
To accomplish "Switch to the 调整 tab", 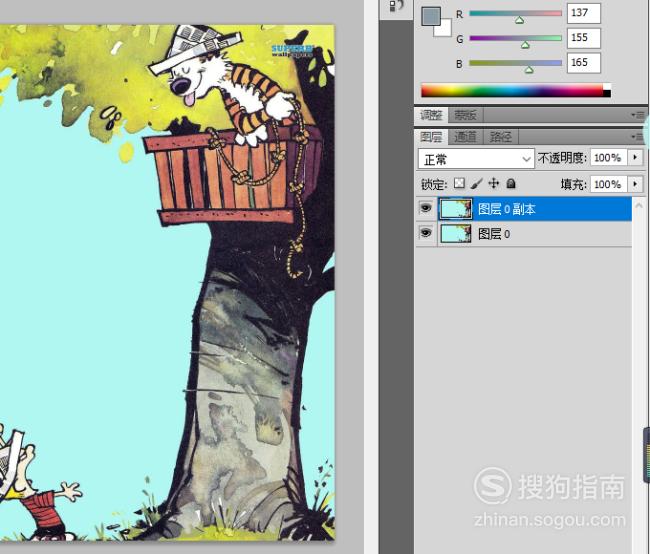I will coord(431,115).
